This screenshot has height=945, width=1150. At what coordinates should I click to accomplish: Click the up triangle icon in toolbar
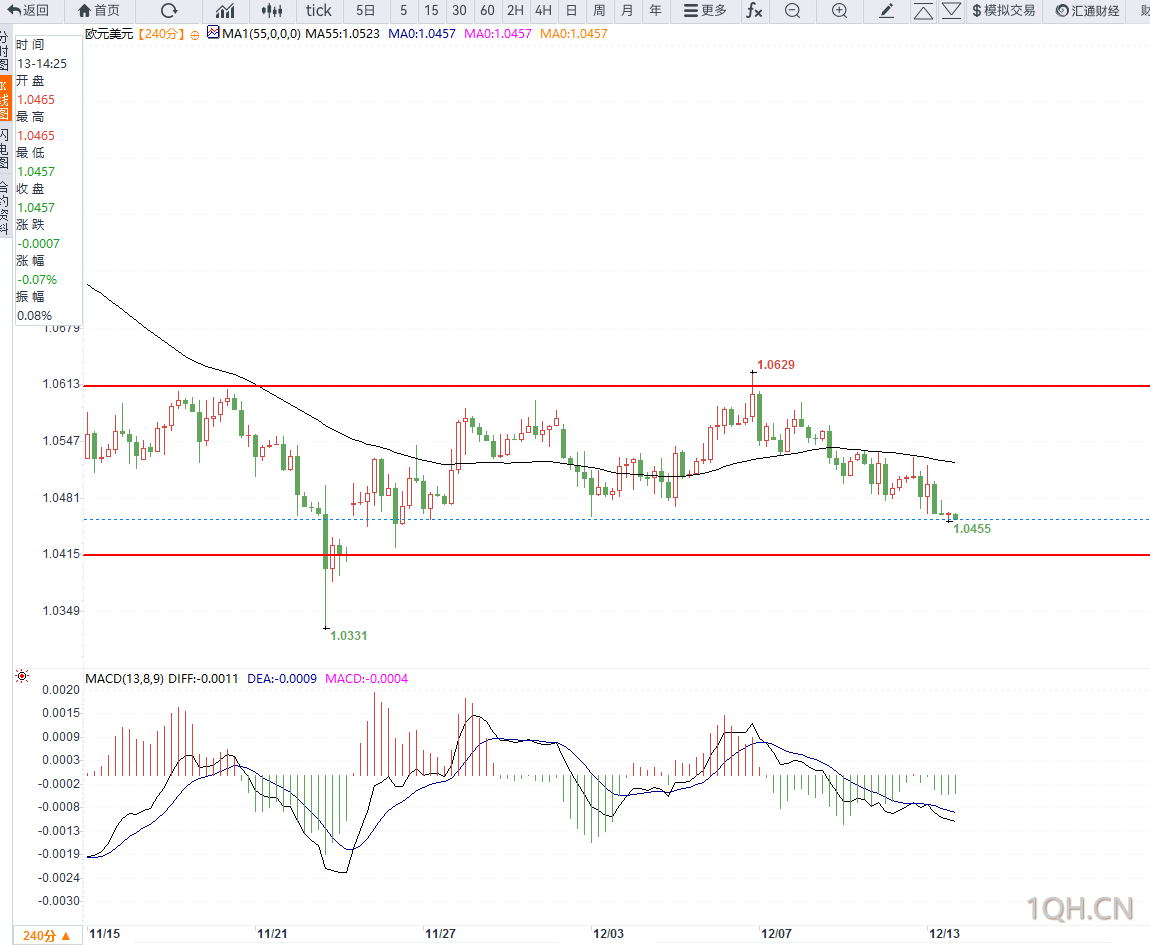coord(923,11)
